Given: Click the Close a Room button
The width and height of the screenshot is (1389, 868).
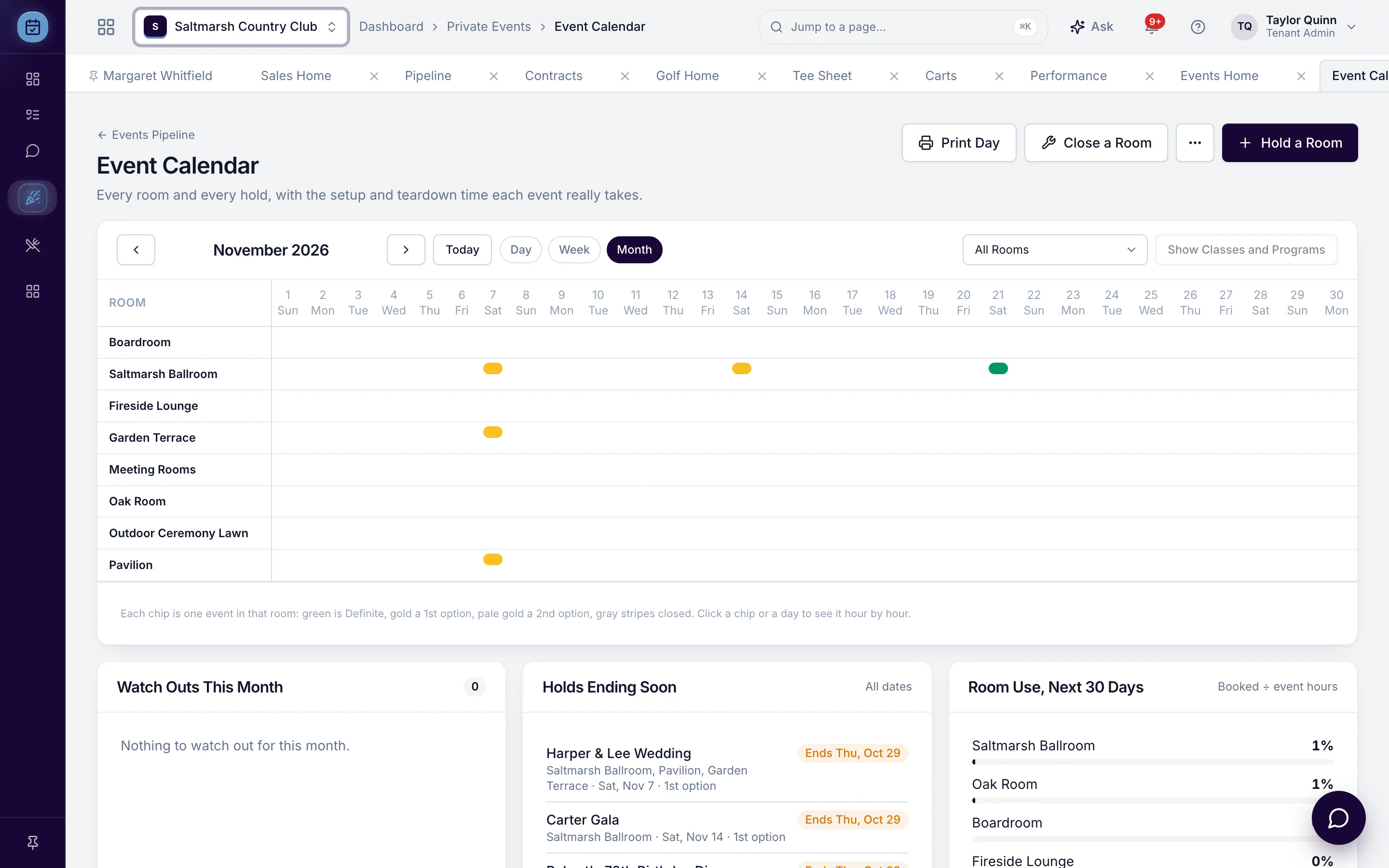Looking at the screenshot, I should (1096, 143).
